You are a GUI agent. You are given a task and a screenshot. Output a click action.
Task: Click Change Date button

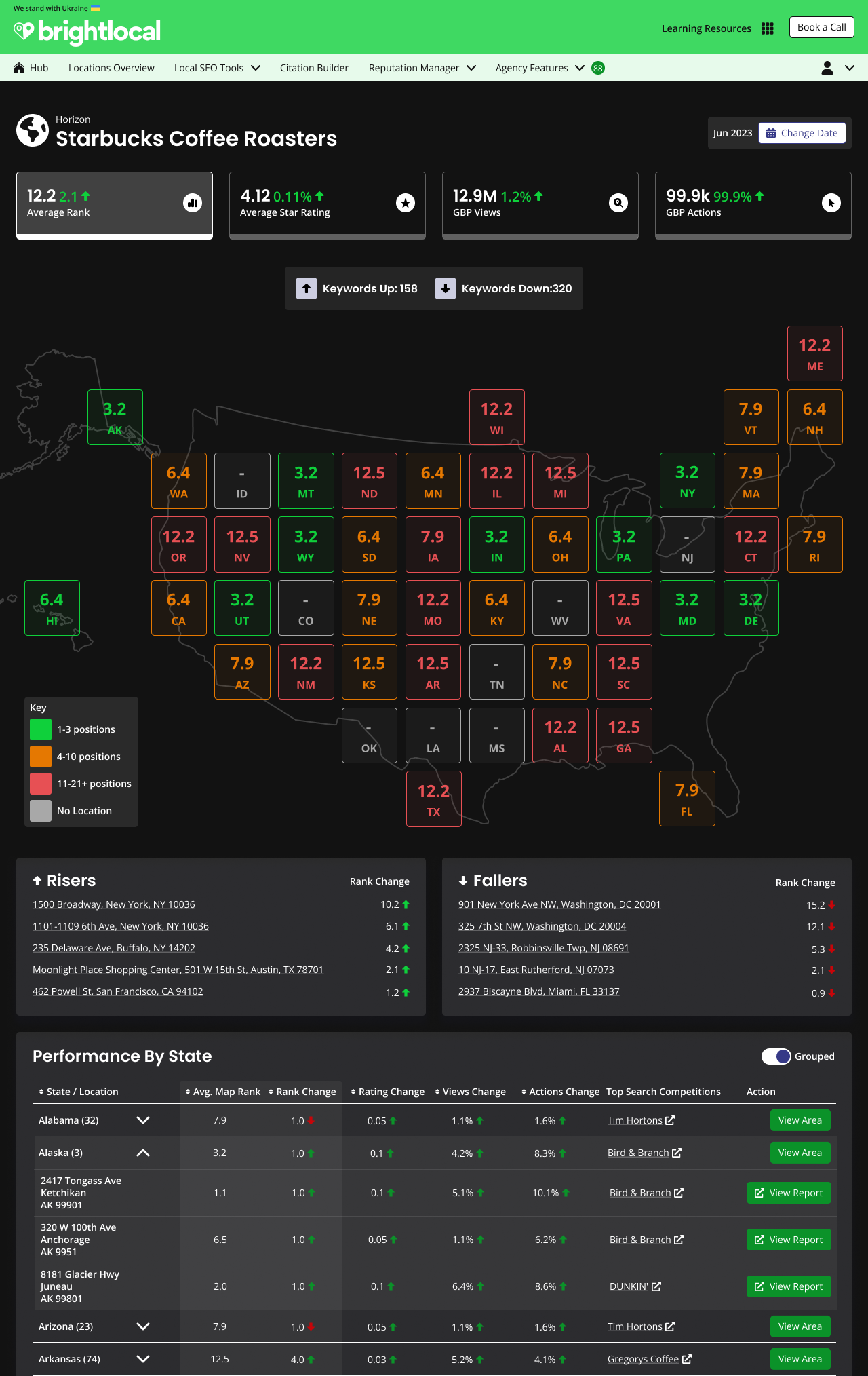click(802, 133)
